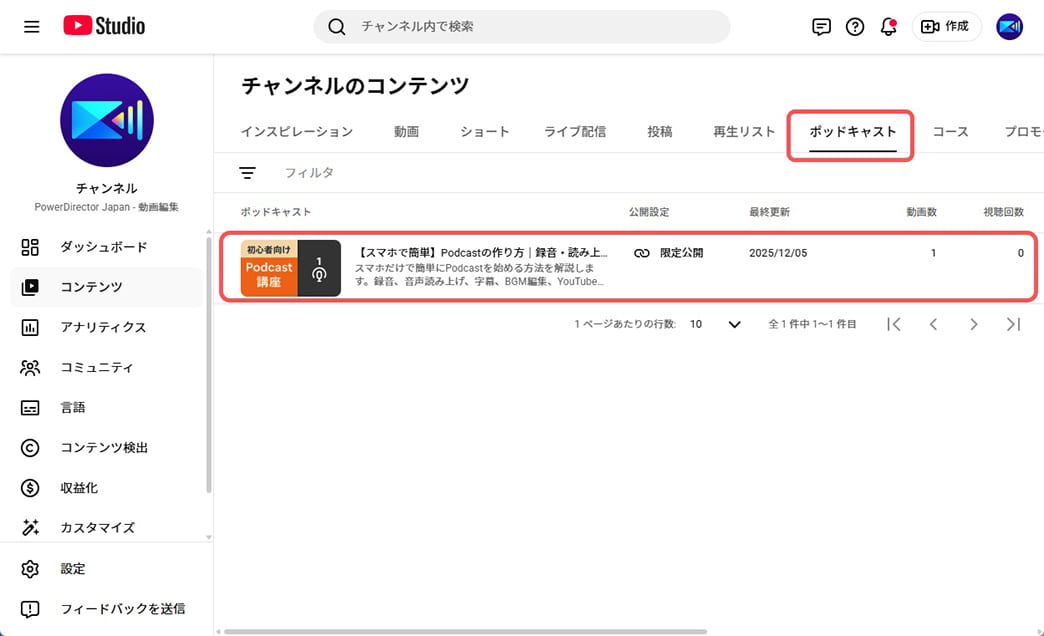Screen dimensions: 1044x636
Task: Switch to the 再生リスト tab
Action: [x=743, y=131]
